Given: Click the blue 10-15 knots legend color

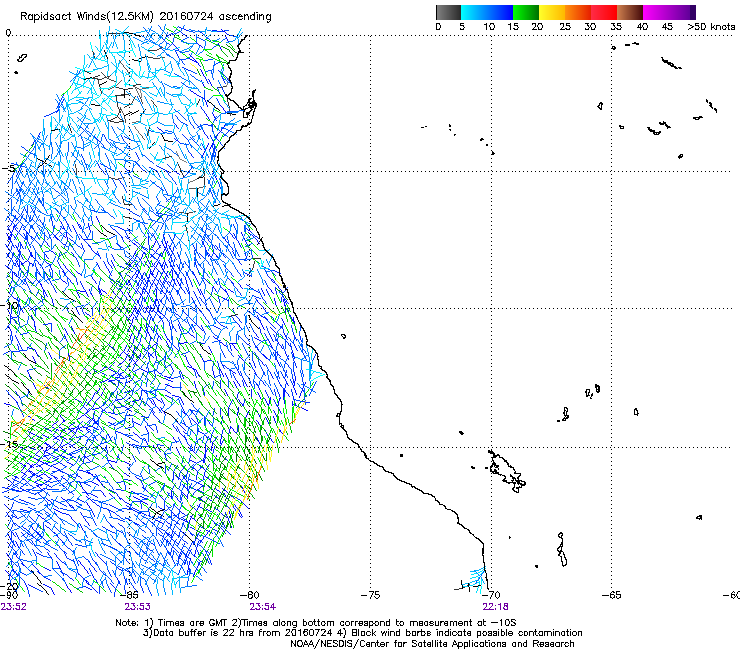Looking at the screenshot, I should tap(500, 12).
